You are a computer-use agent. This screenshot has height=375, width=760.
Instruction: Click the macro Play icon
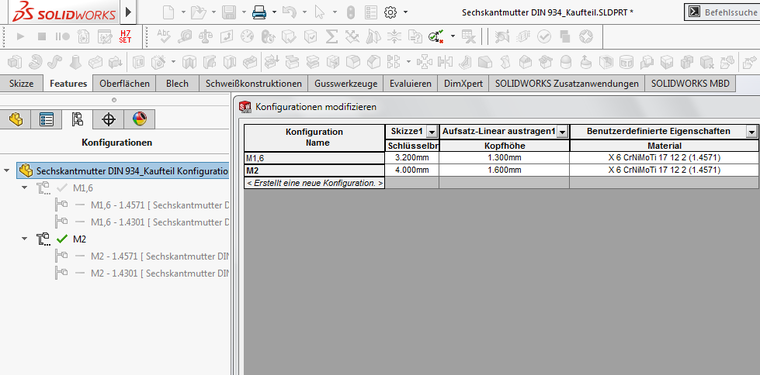coord(20,36)
